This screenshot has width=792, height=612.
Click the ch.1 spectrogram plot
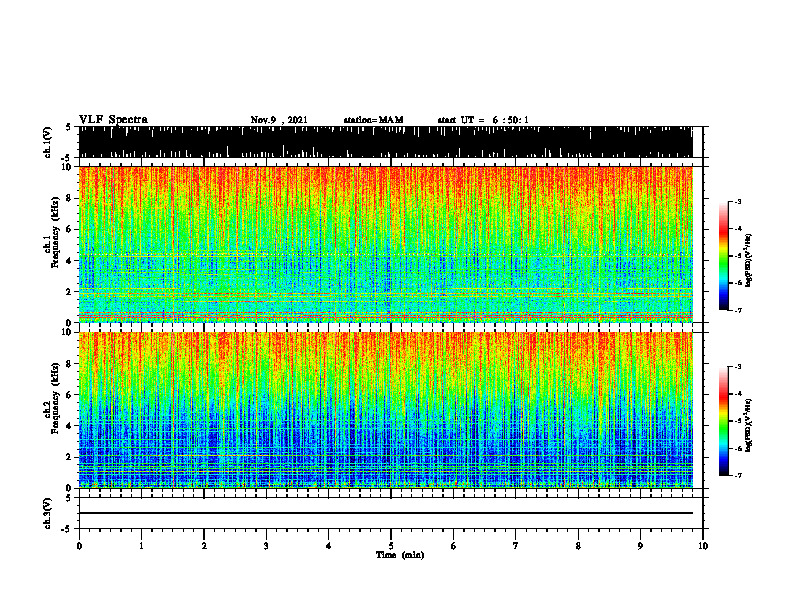point(385,244)
